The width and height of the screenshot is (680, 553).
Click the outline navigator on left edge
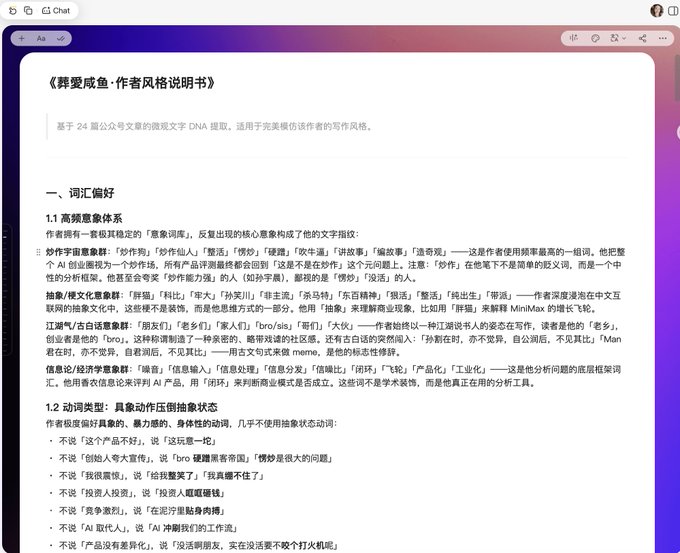[6, 291]
